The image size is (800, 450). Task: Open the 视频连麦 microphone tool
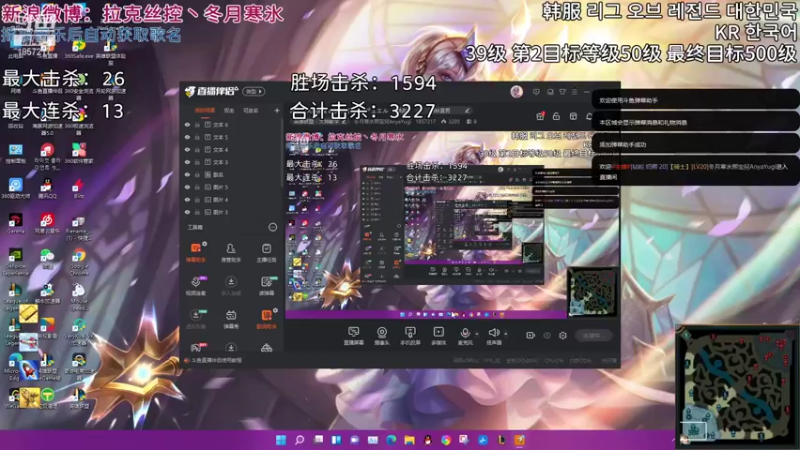click(x=196, y=286)
